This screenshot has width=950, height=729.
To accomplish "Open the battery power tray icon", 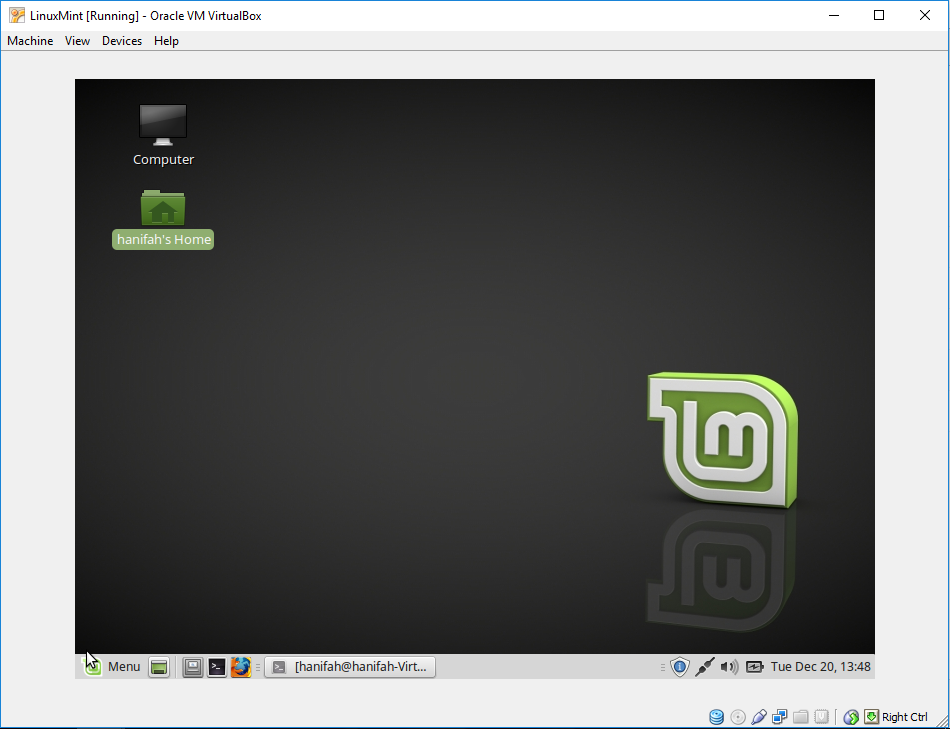I will tap(754, 666).
